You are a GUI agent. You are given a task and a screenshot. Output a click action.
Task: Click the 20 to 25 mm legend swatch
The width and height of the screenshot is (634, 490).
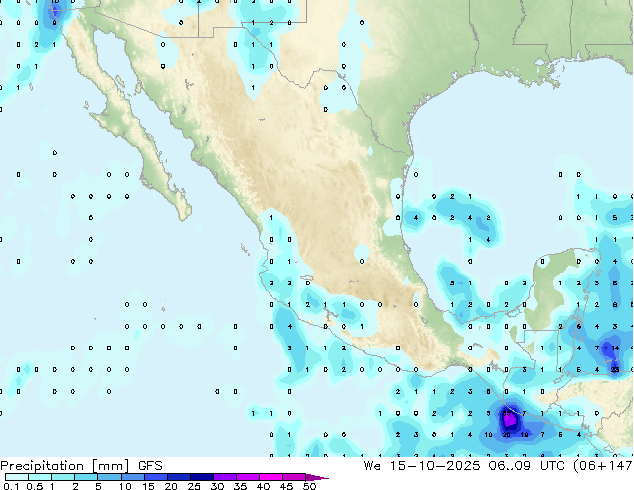tap(179, 477)
